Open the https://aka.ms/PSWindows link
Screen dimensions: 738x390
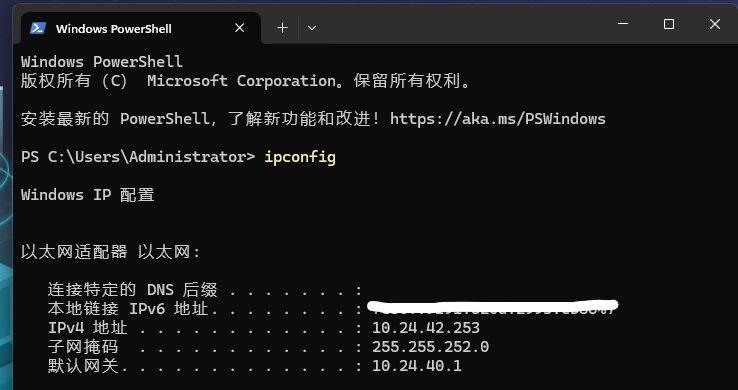(498, 119)
